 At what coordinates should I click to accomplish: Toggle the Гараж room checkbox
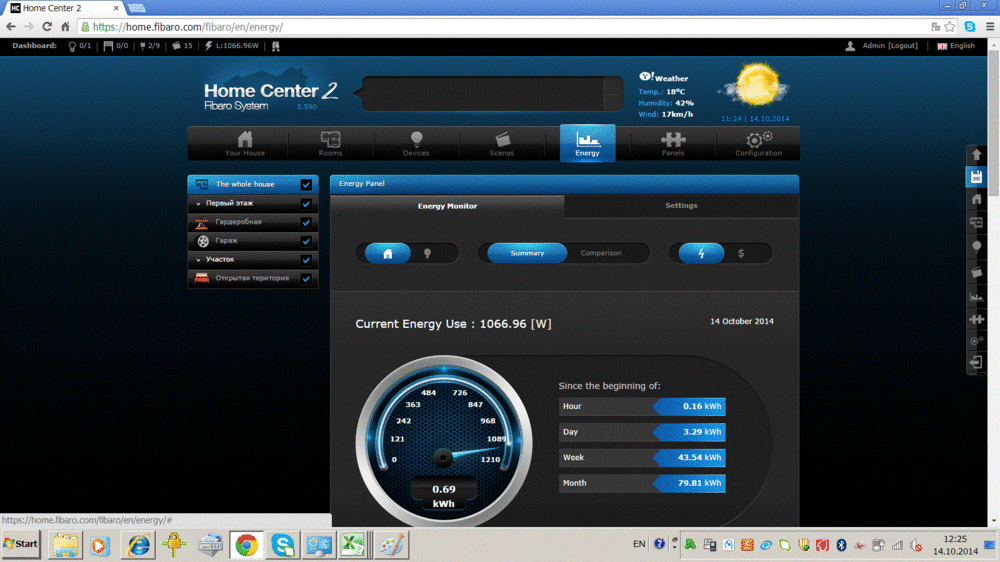pyautogui.click(x=306, y=241)
